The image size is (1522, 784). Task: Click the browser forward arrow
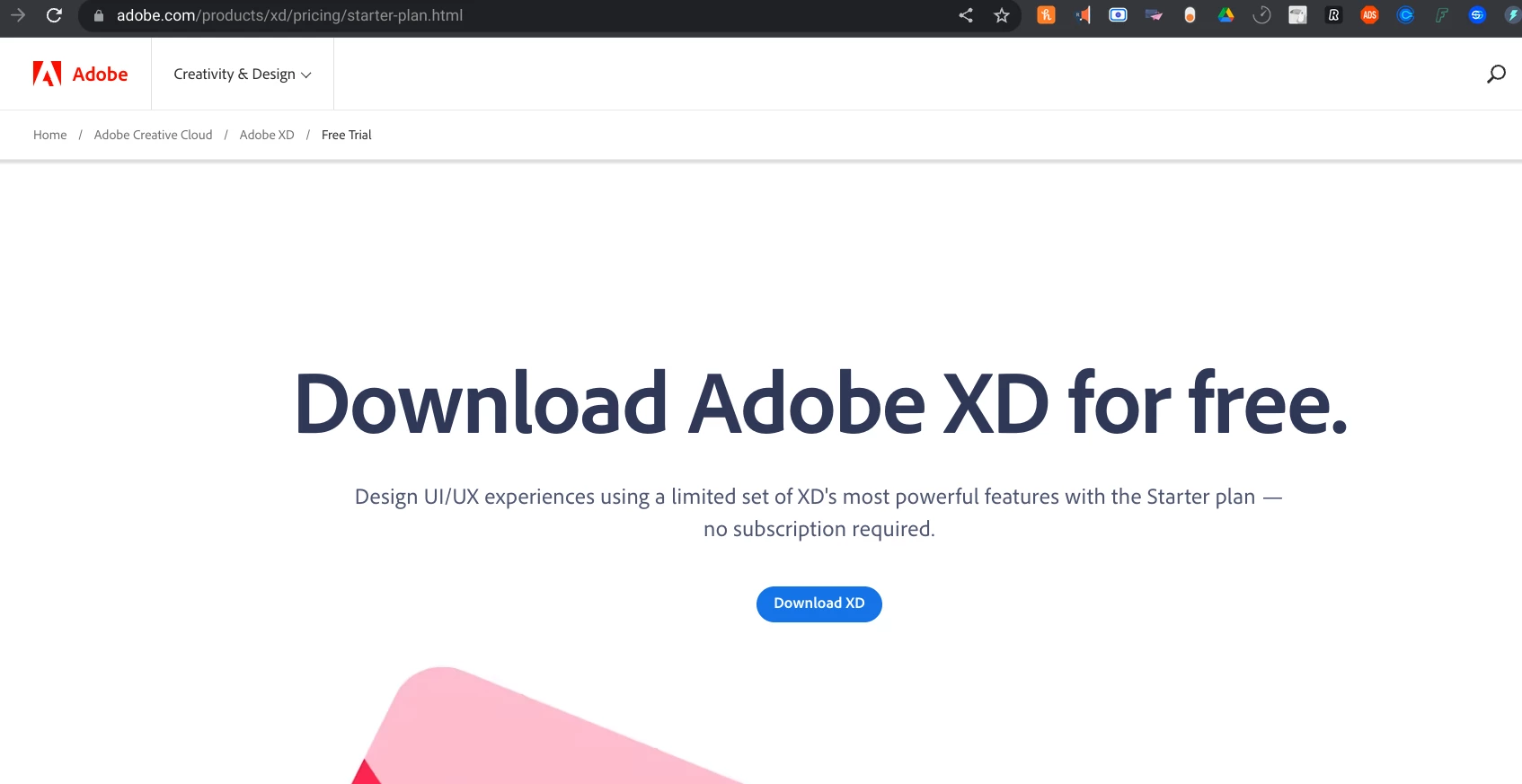click(x=18, y=15)
